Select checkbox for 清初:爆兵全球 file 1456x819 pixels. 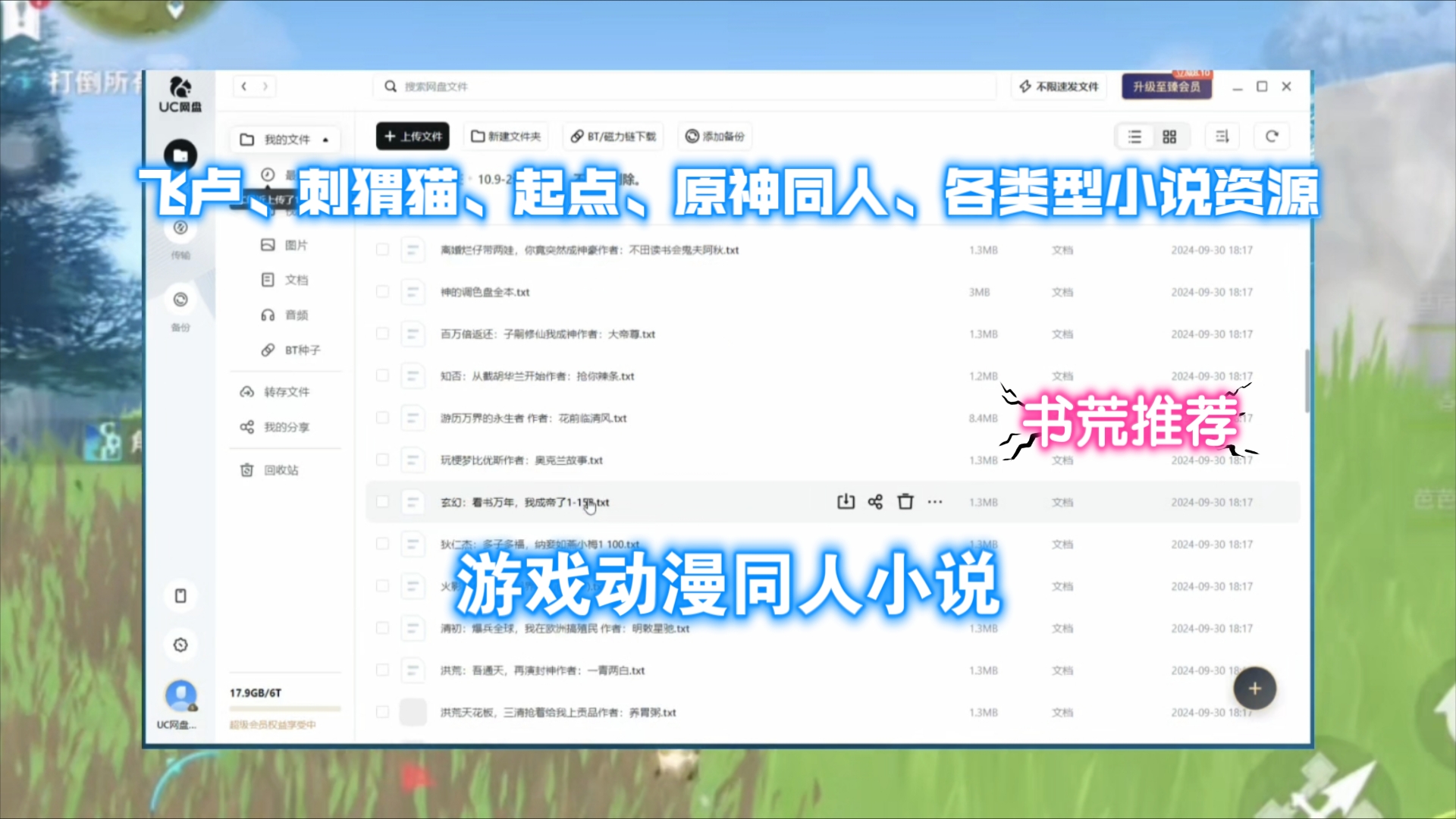[x=382, y=628]
